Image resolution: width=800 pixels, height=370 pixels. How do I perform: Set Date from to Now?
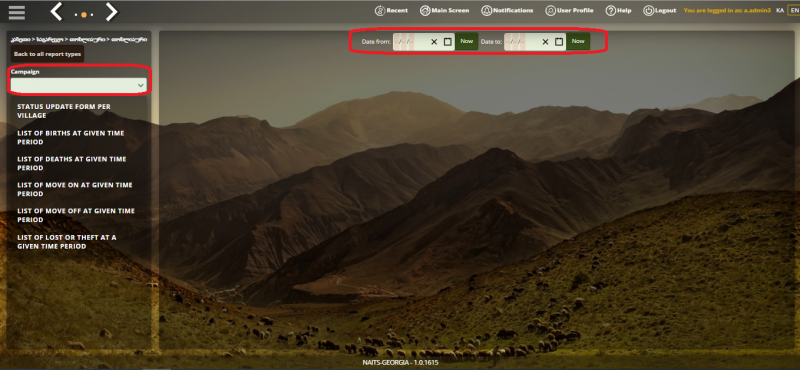[467, 41]
